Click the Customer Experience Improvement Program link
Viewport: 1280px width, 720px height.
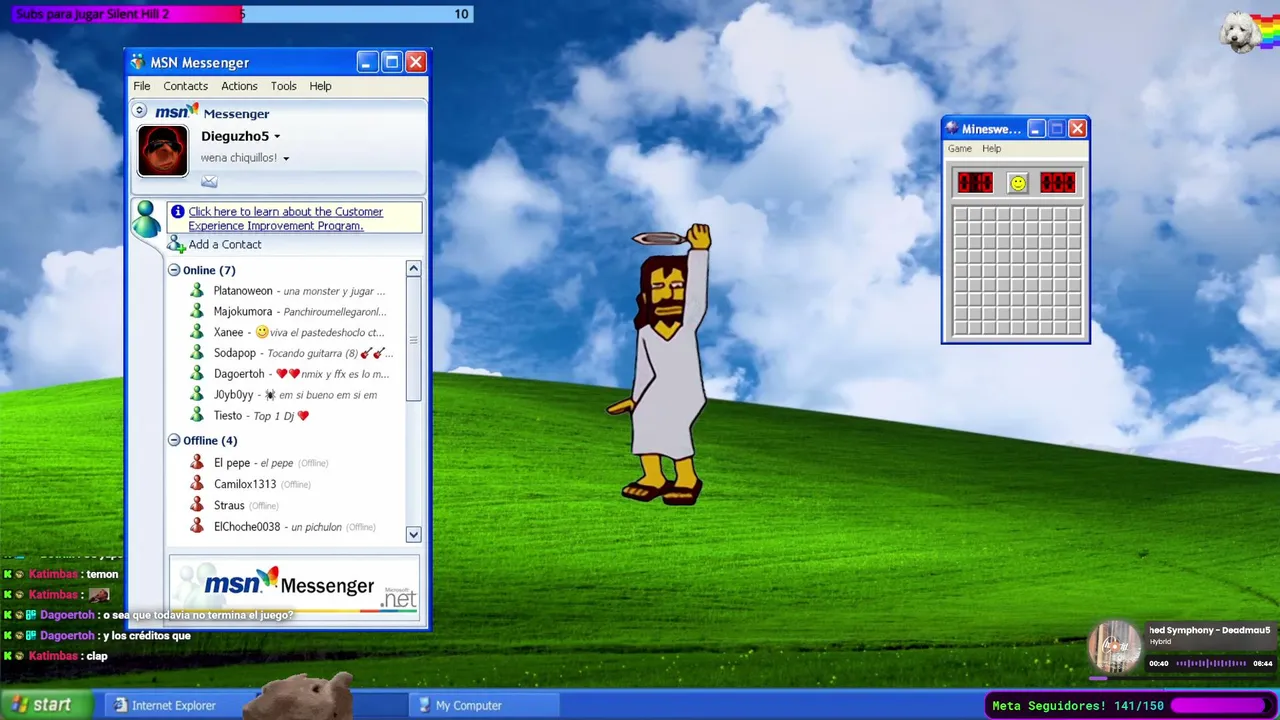point(285,218)
